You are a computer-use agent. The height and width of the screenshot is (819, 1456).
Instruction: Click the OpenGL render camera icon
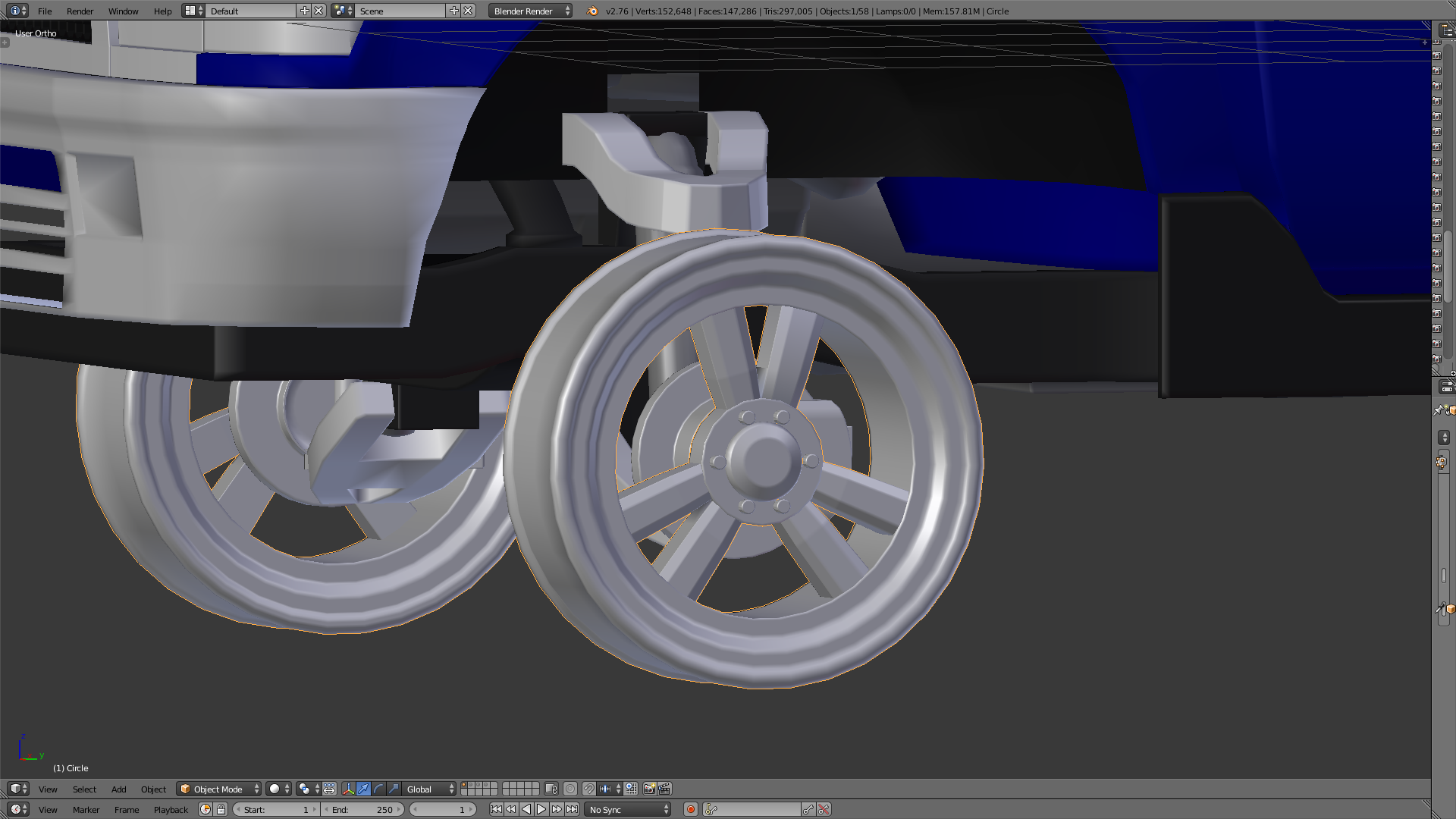pos(649,789)
